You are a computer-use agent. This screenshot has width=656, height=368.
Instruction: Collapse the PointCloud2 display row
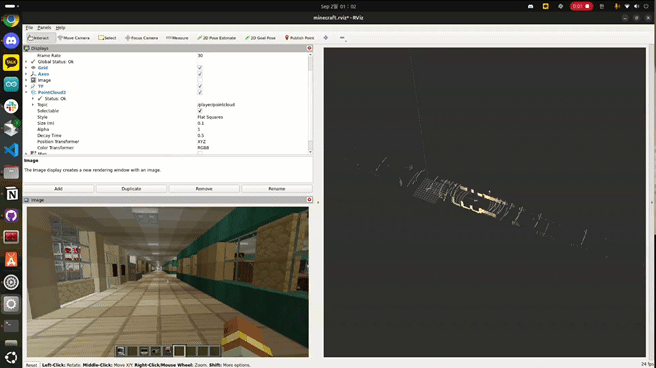[x=26, y=92]
